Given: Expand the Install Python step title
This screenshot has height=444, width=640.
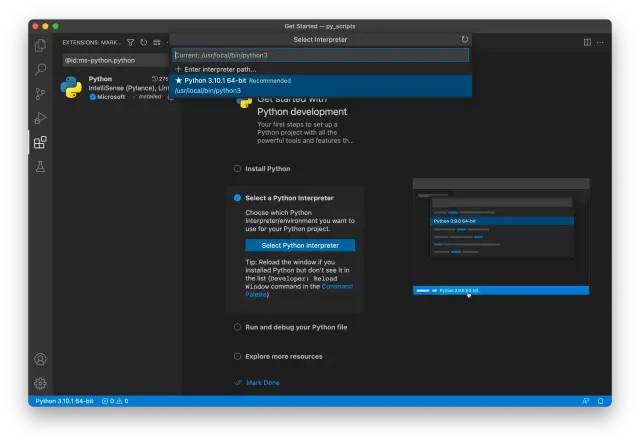Looking at the screenshot, I should 268,169.
